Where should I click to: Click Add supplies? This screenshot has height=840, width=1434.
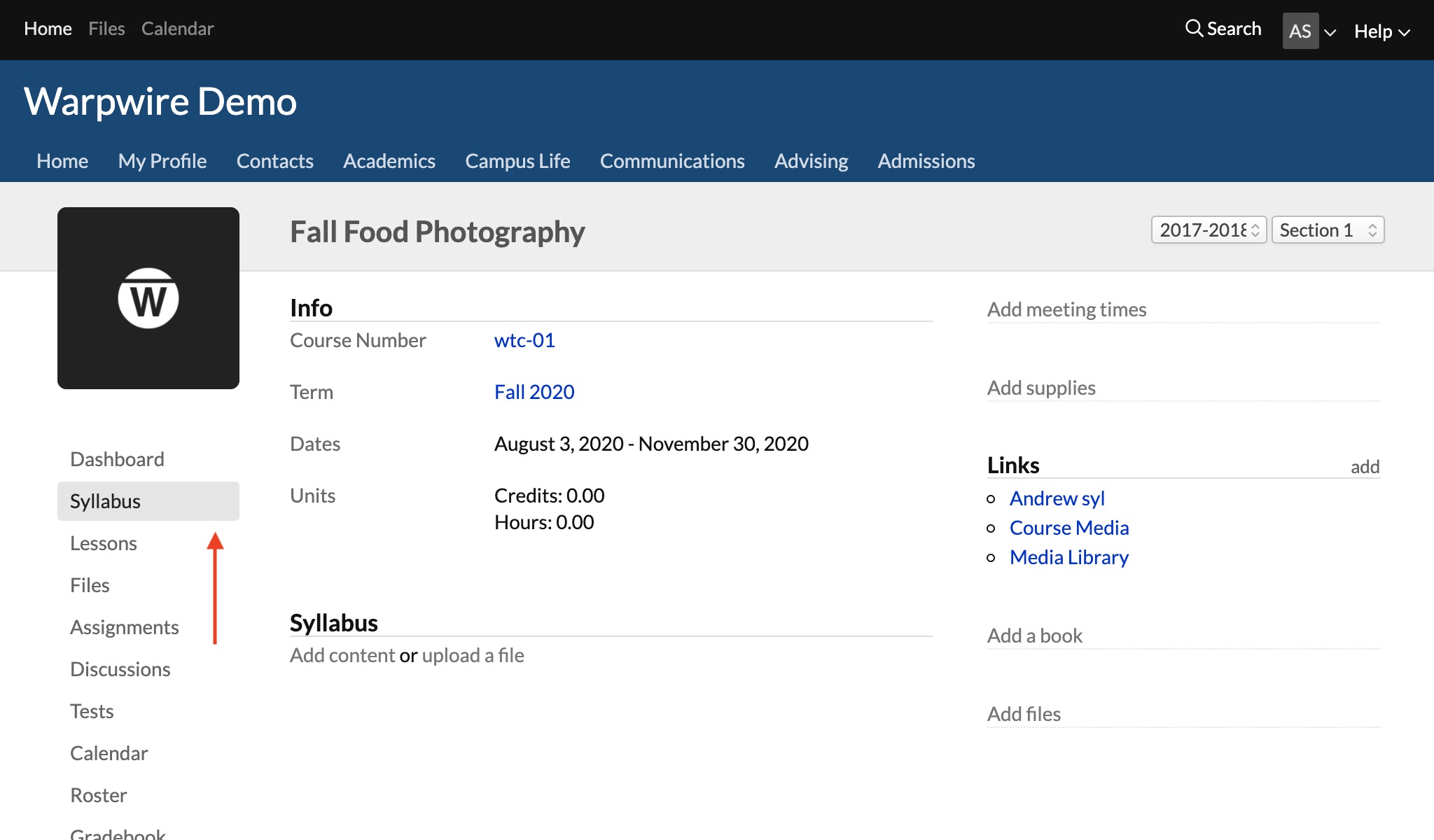1041,388
